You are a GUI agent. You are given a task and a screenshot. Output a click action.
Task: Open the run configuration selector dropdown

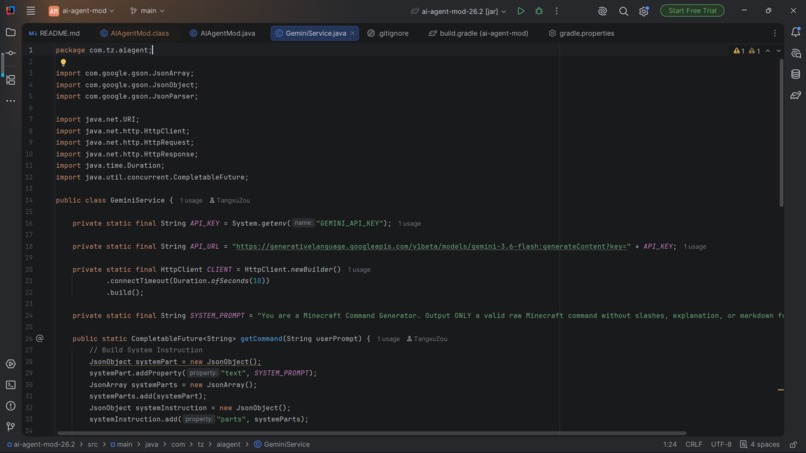click(x=458, y=11)
